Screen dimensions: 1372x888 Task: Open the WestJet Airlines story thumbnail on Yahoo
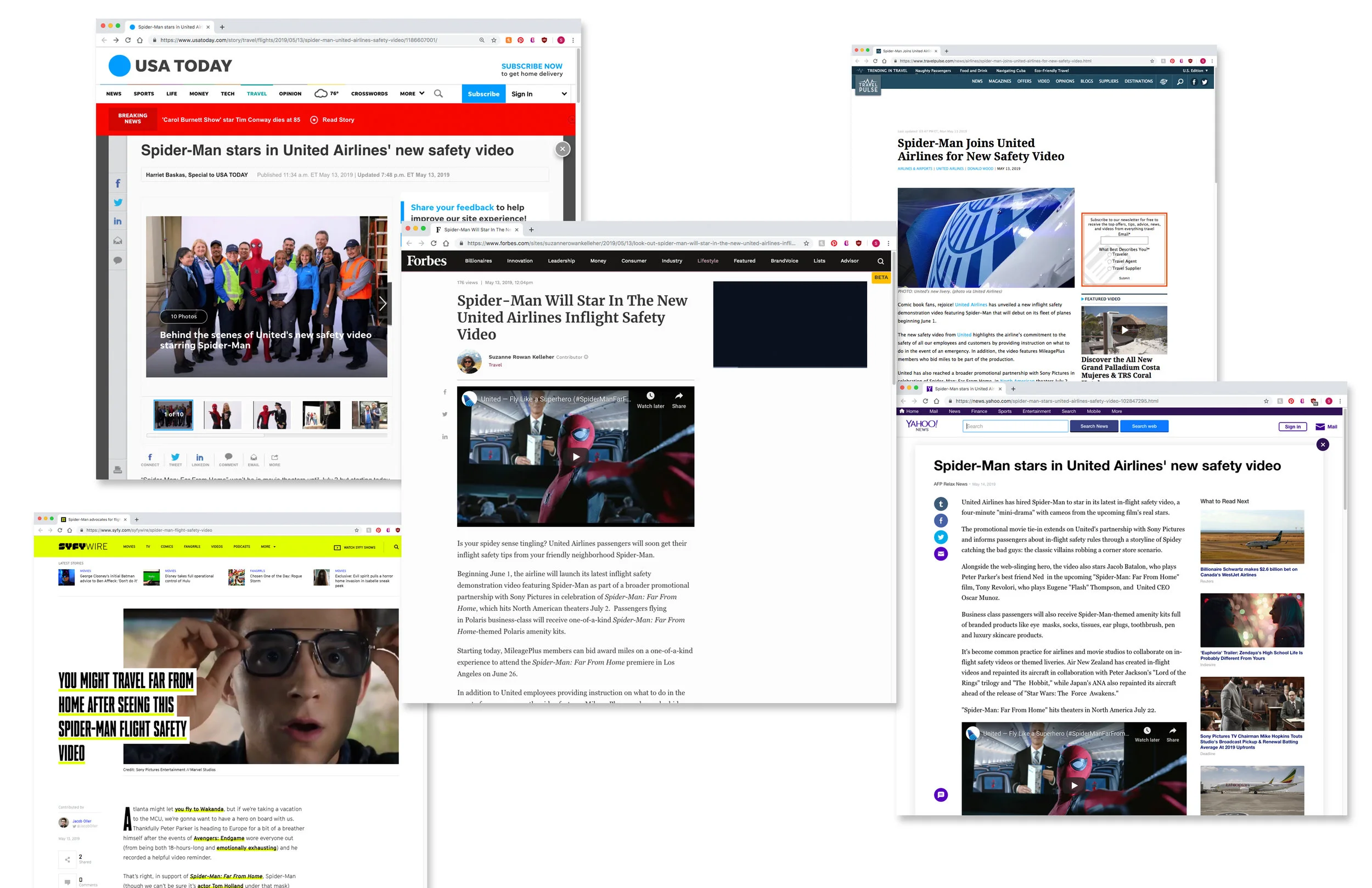(1251, 537)
